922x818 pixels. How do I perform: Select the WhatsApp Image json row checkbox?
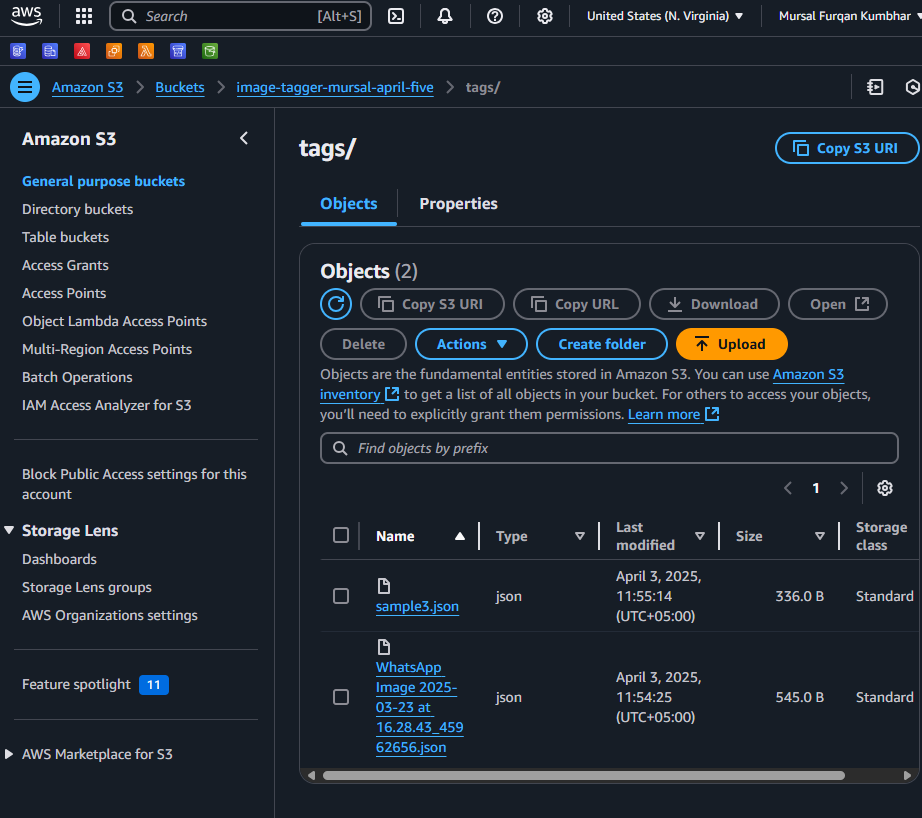[341, 697]
